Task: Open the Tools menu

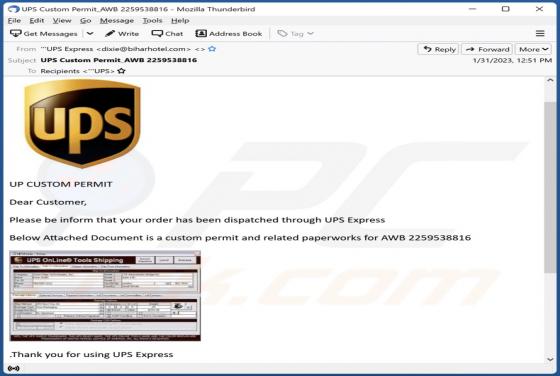Action: [x=152, y=21]
